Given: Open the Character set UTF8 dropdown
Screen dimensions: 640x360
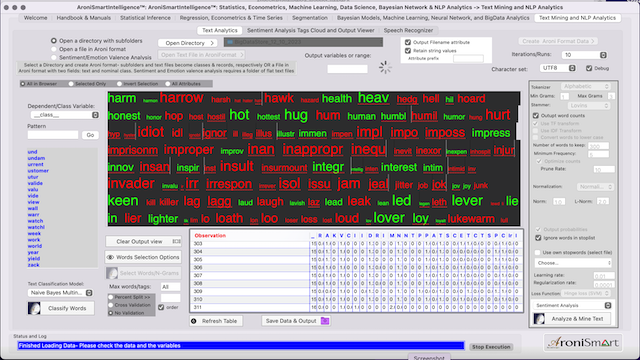Looking at the screenshot, I should (558, 68).
